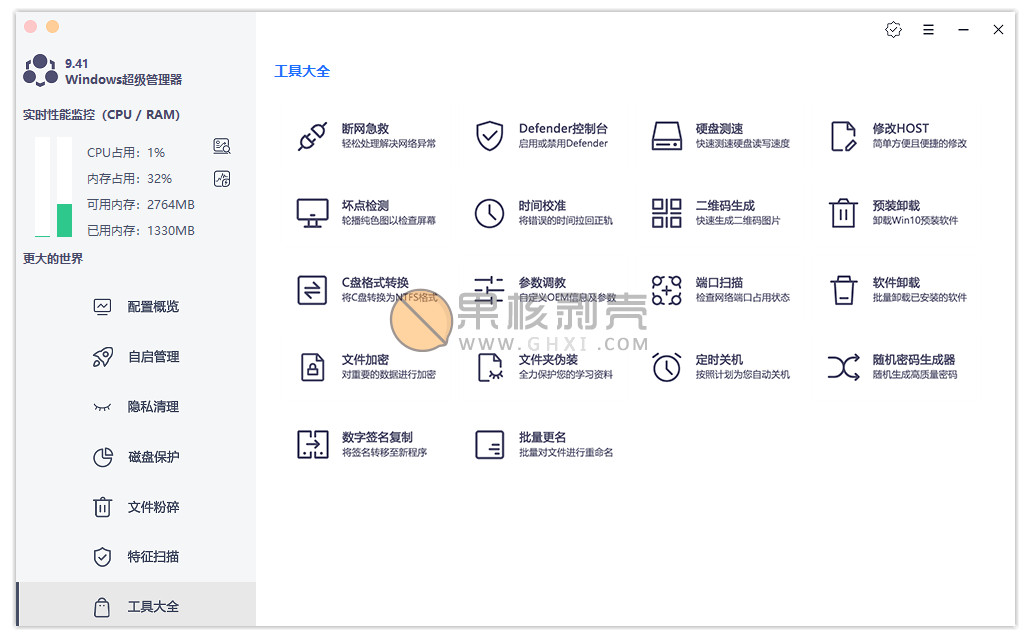Click the 批量更名 tool label
The width and height of the screenshot is (1034, 637).
click(x=543, y=437)
